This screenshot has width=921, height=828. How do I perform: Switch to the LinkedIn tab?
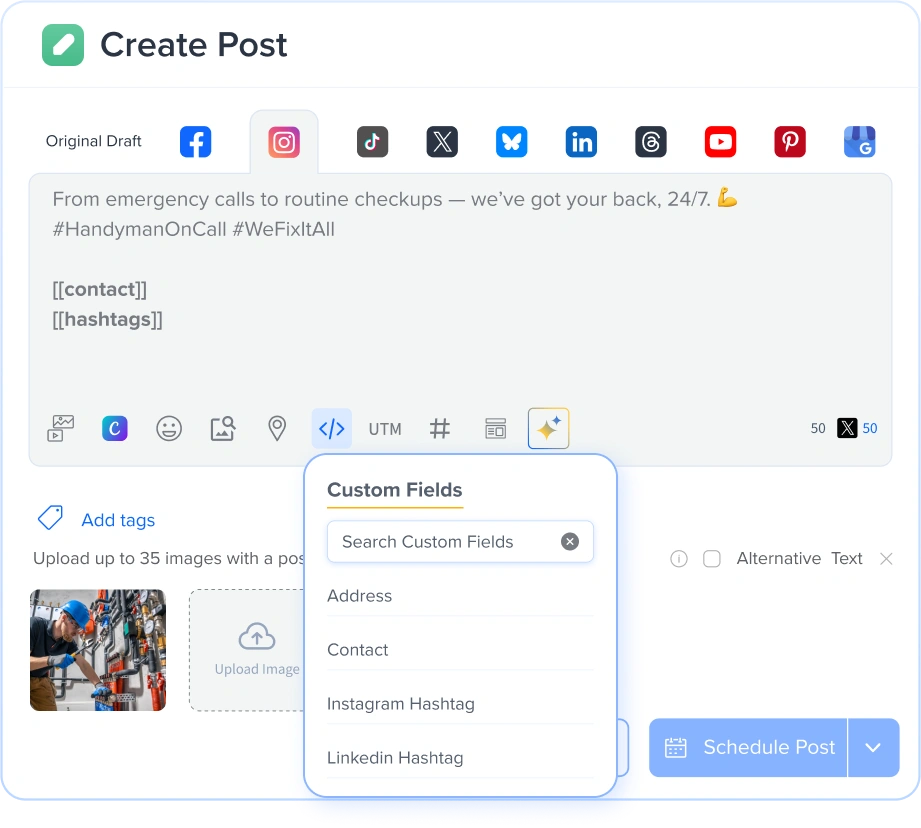click(581, 141)
